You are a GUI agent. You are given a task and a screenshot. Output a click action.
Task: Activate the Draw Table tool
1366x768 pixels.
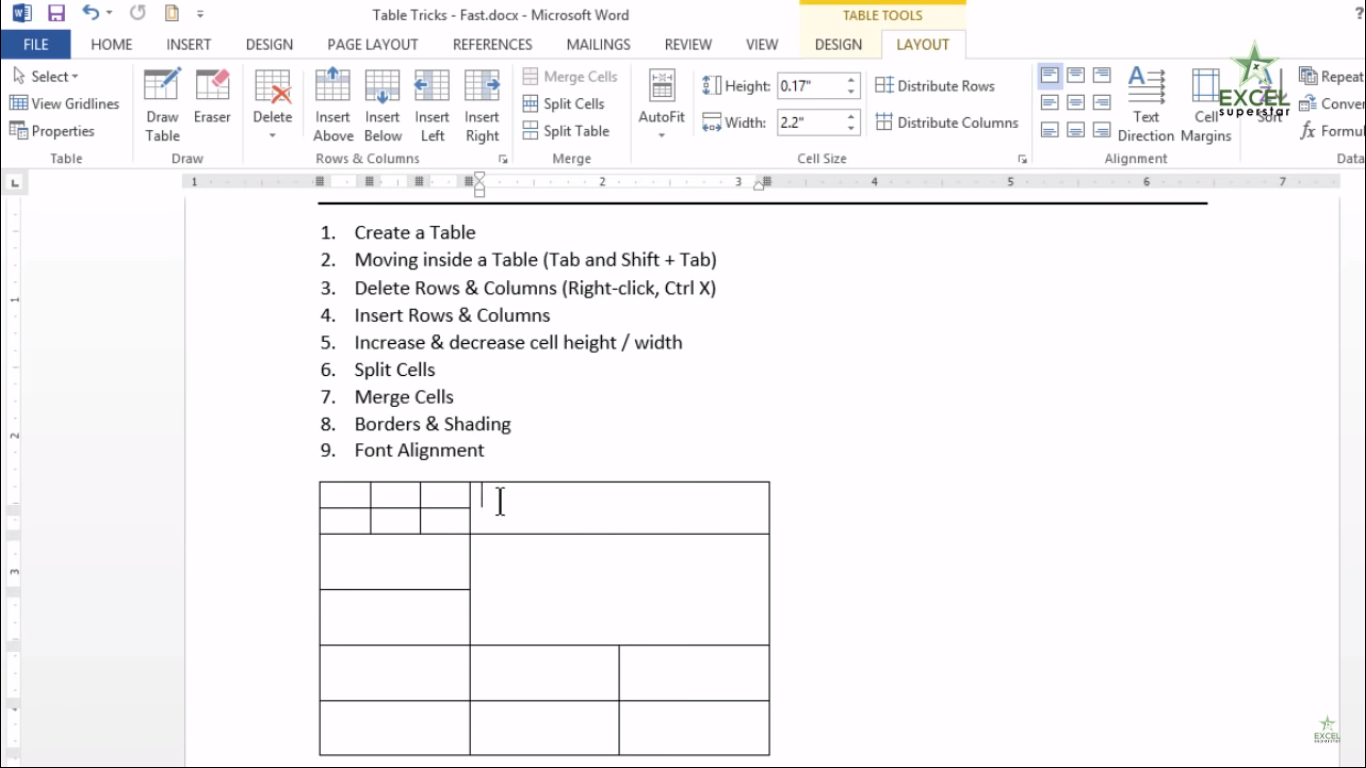coord(162,106)
